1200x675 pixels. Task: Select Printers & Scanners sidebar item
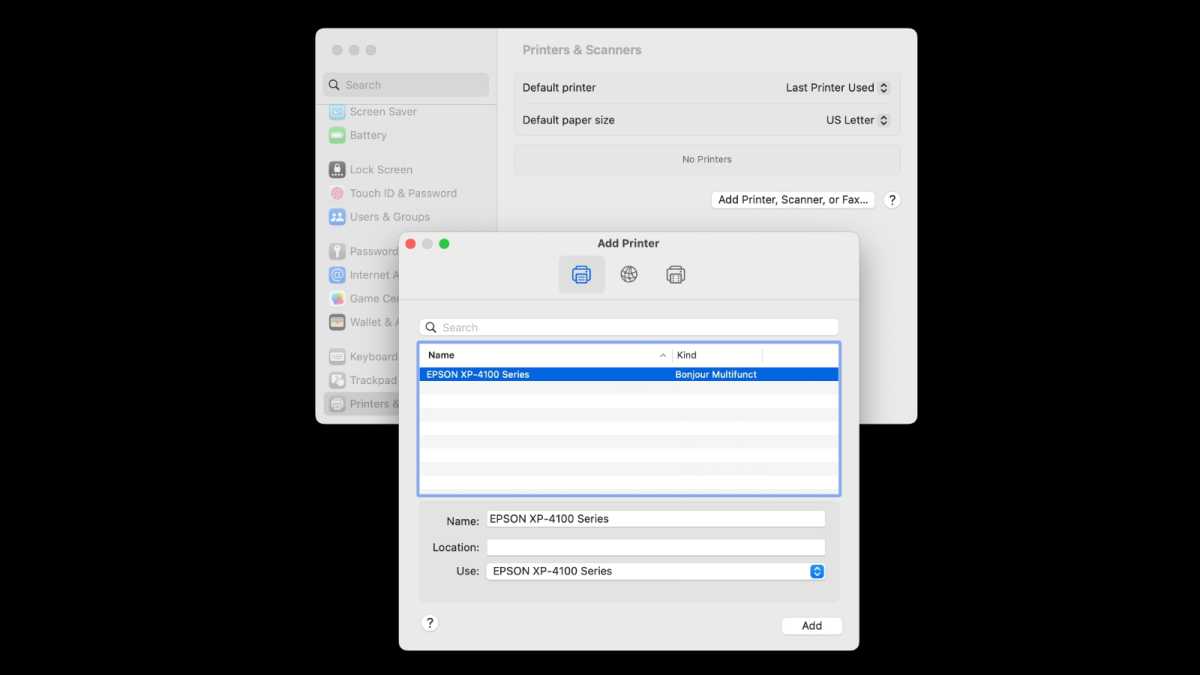[362, 404]
